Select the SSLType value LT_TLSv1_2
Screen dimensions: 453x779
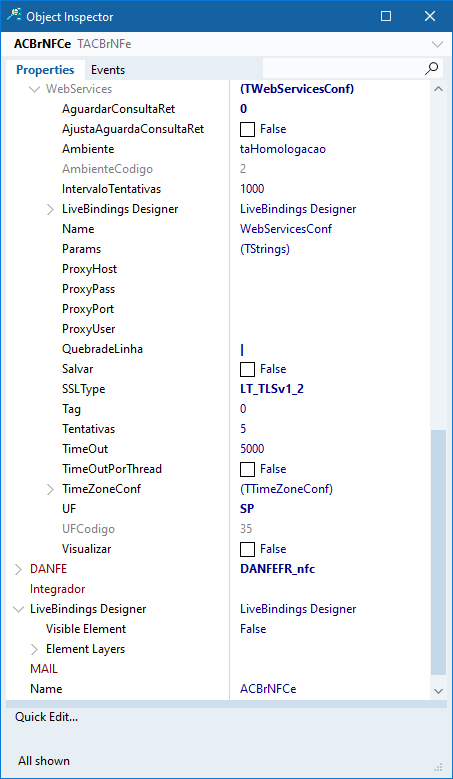pyautogui.click(x=272, y=389)
